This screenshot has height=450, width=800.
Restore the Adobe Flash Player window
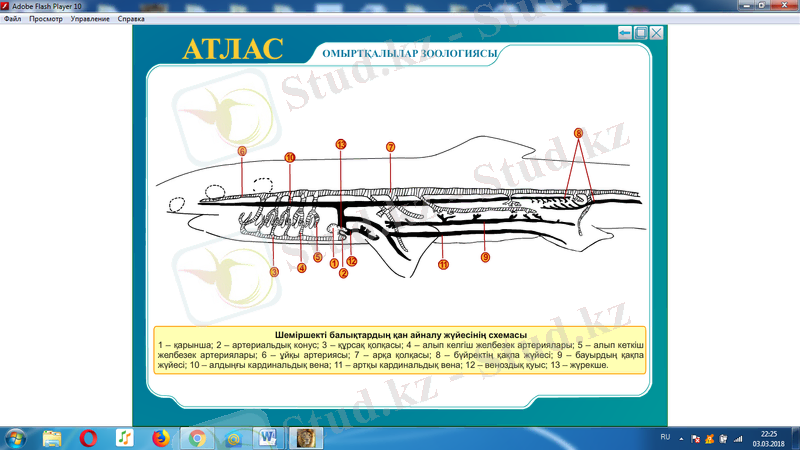pos(762,5)
